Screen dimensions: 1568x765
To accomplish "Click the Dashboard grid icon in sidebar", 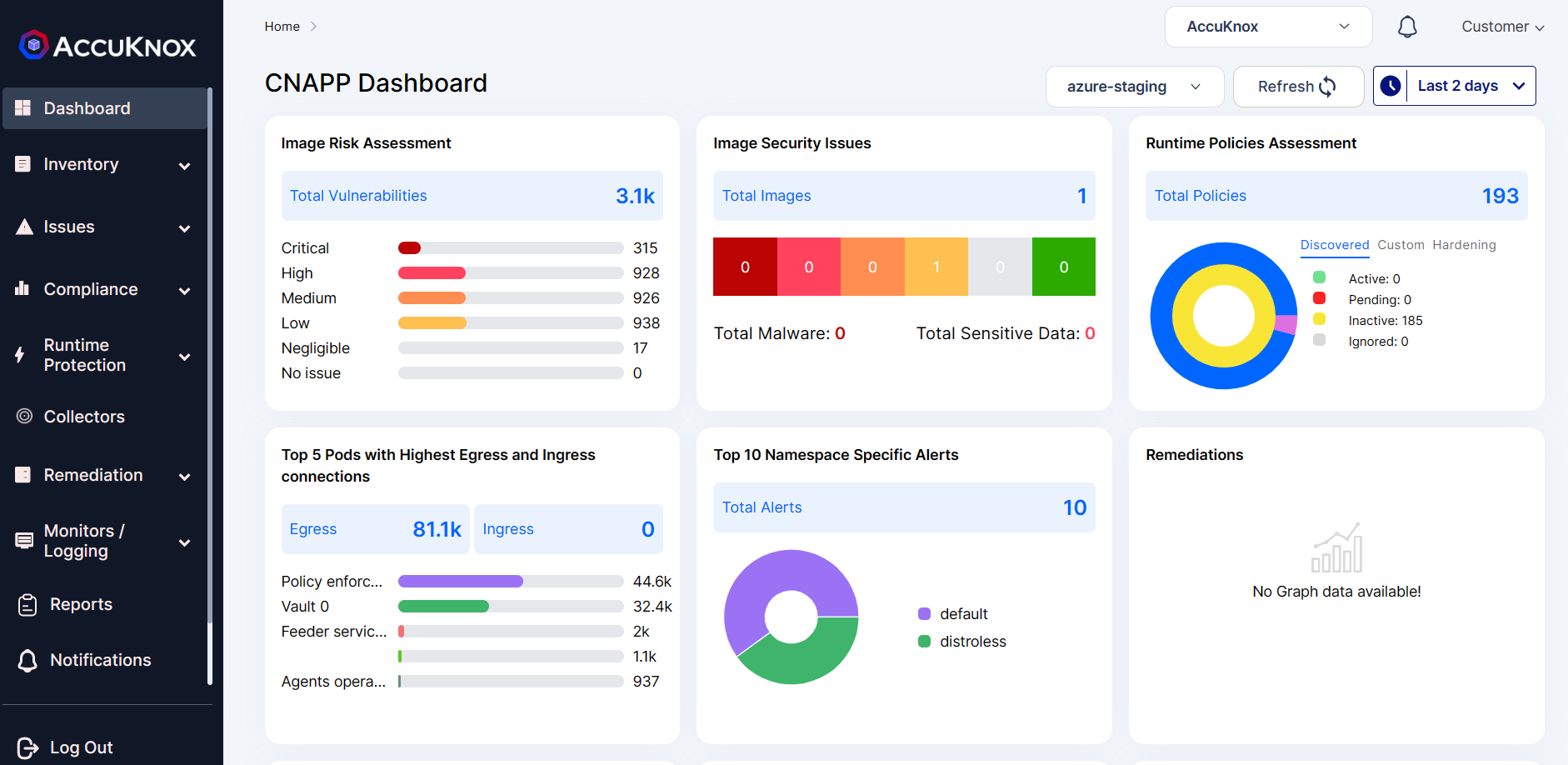I will [x=23, y=108].
